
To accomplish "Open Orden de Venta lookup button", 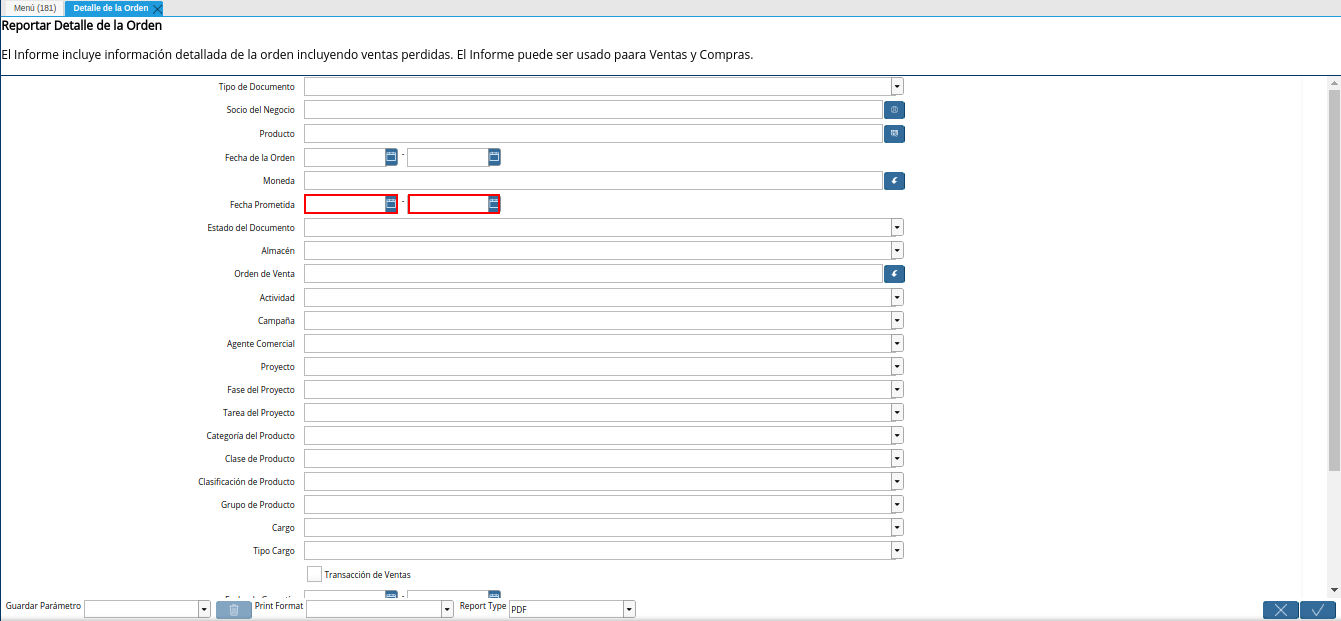I will 894,273.
